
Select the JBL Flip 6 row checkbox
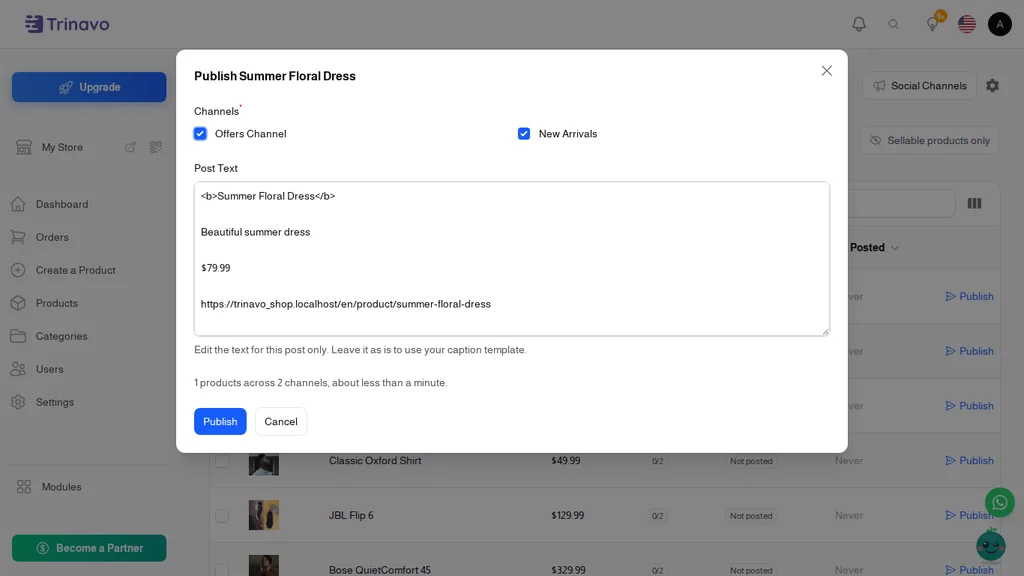click(x=222, y=515)
